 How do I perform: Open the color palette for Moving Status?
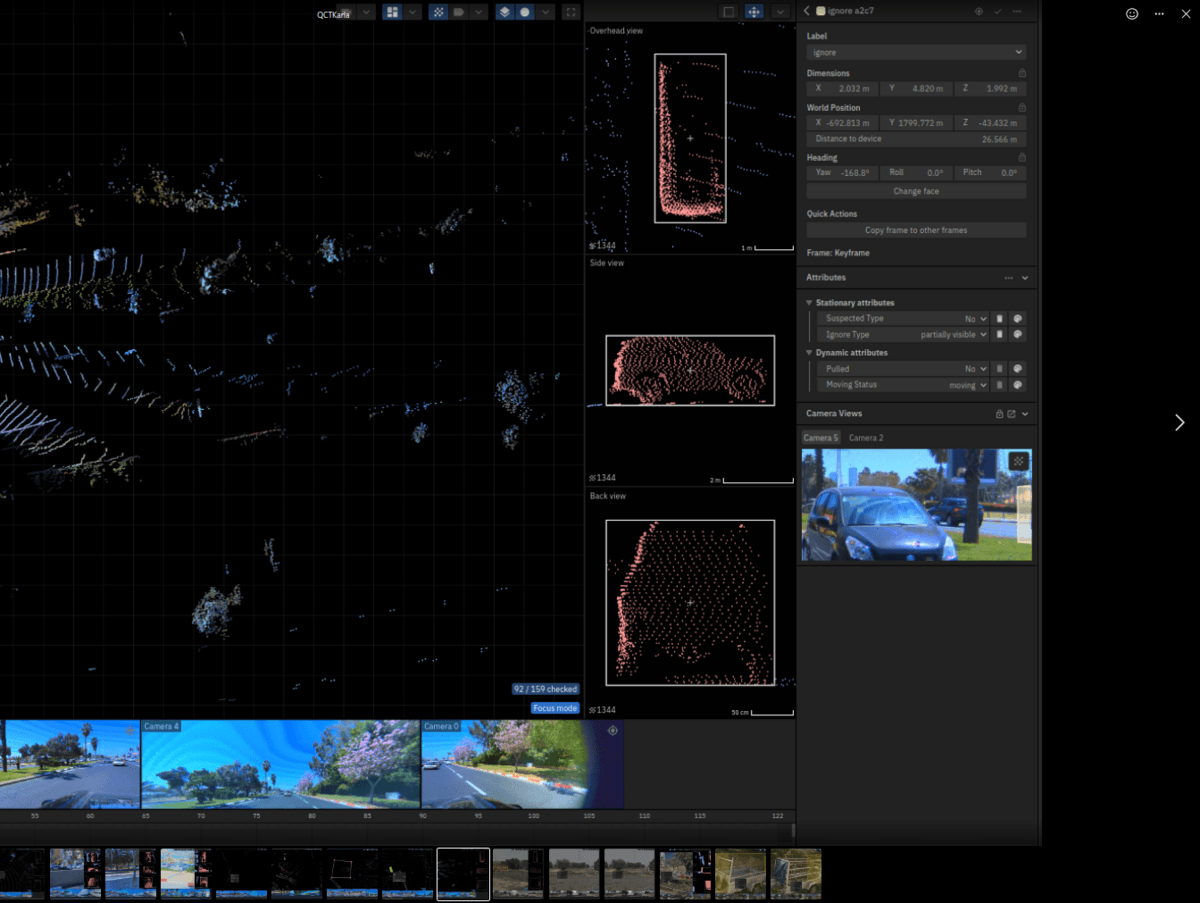click(1017, 385)
